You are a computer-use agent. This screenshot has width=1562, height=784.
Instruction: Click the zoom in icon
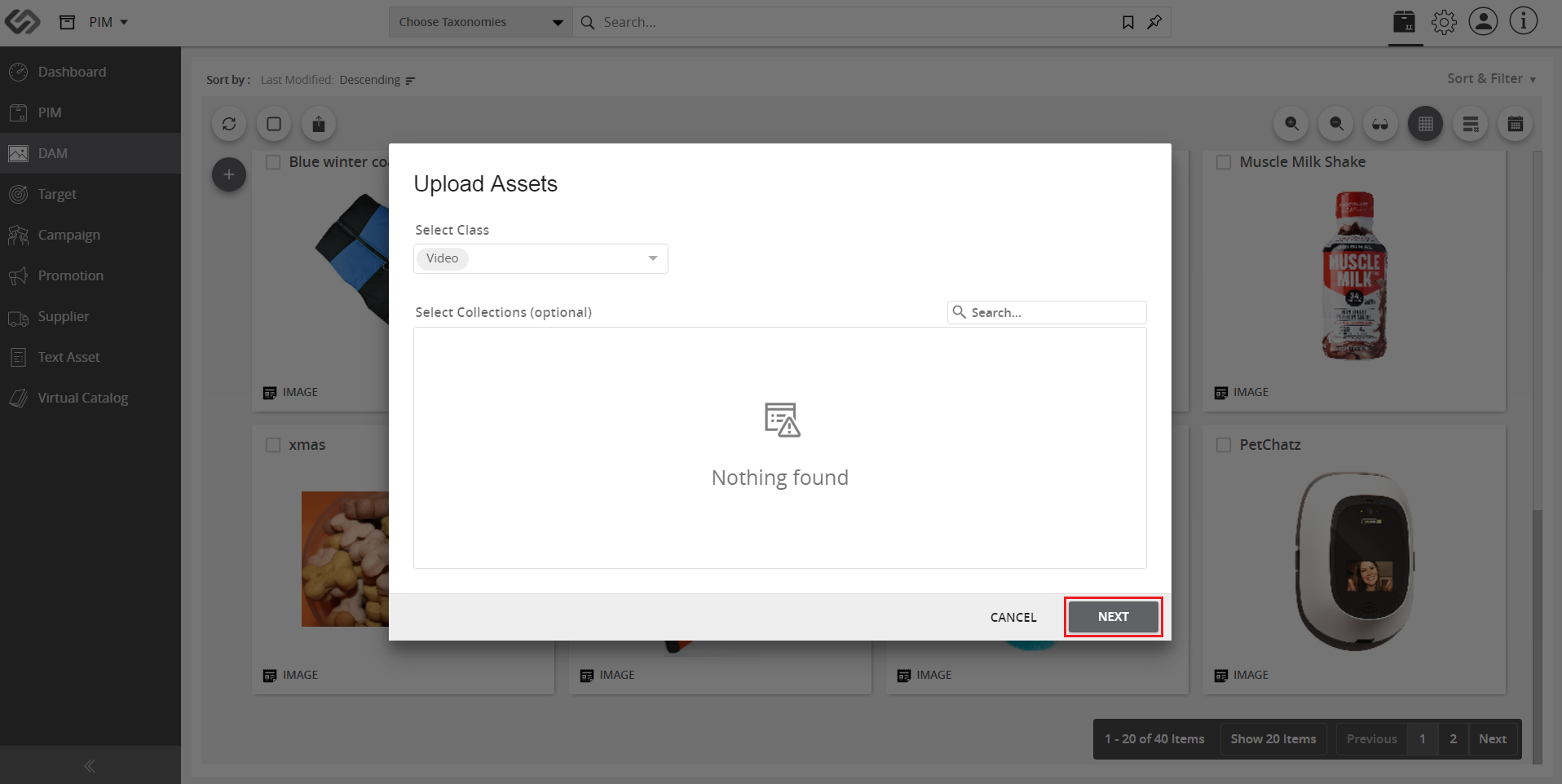1291,124
